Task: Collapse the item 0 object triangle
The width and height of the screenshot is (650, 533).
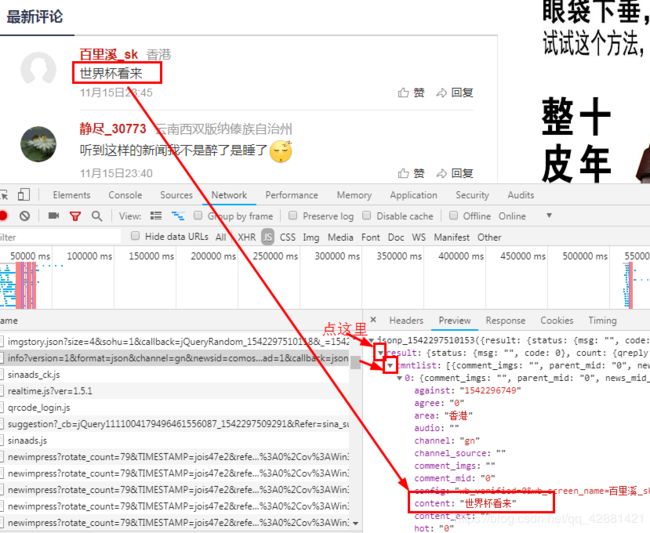Action: pos(400,378)
